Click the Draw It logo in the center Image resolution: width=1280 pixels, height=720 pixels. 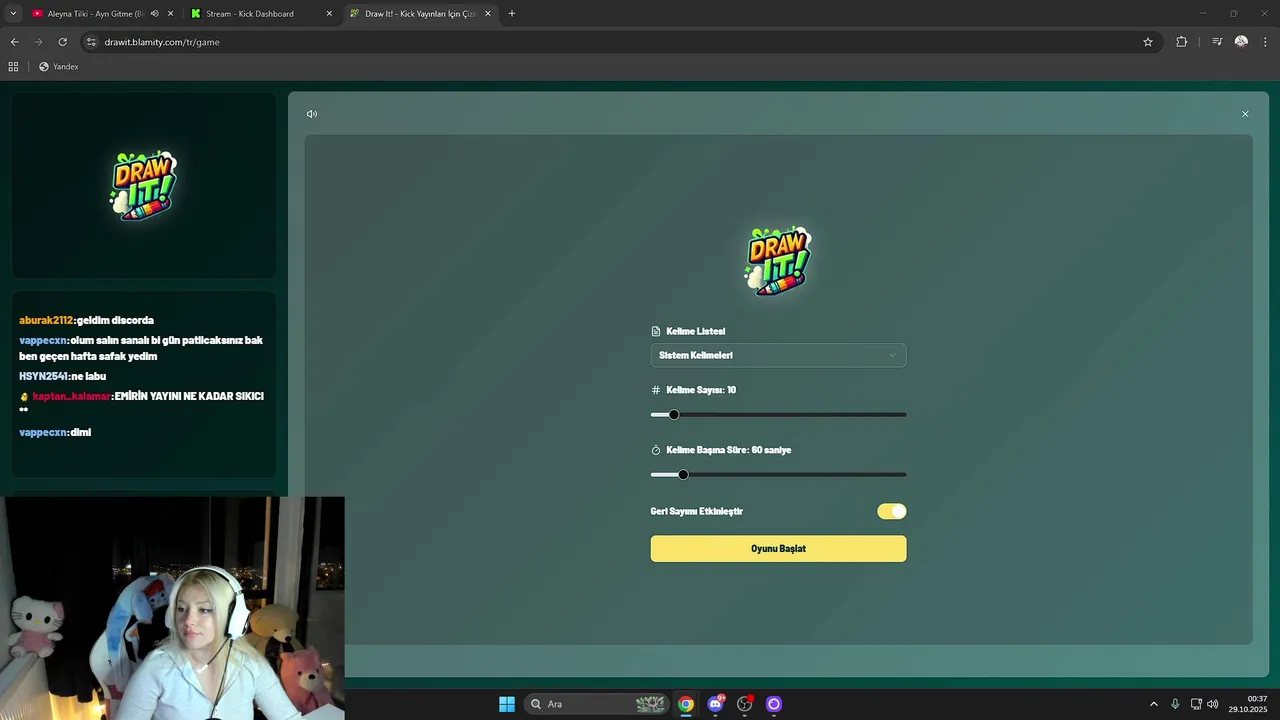[x=778, y=261]
